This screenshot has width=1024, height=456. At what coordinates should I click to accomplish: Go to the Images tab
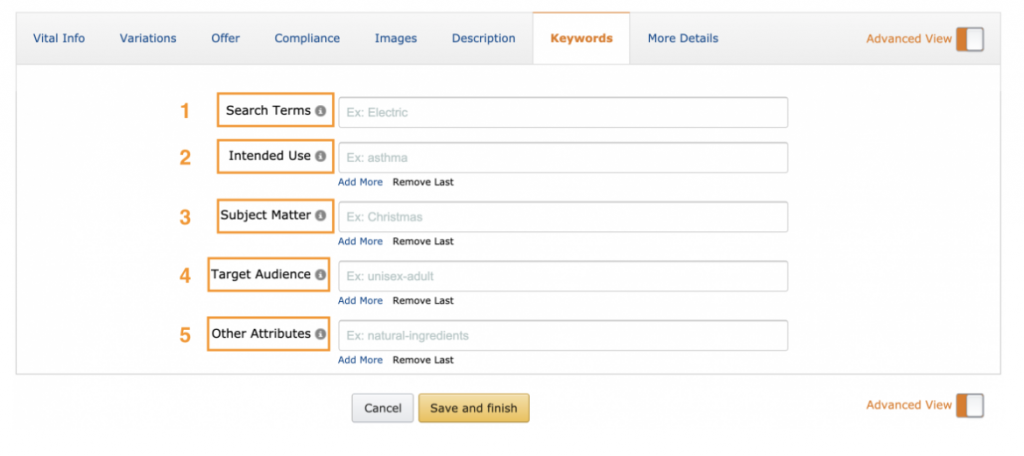pos(396,39)
